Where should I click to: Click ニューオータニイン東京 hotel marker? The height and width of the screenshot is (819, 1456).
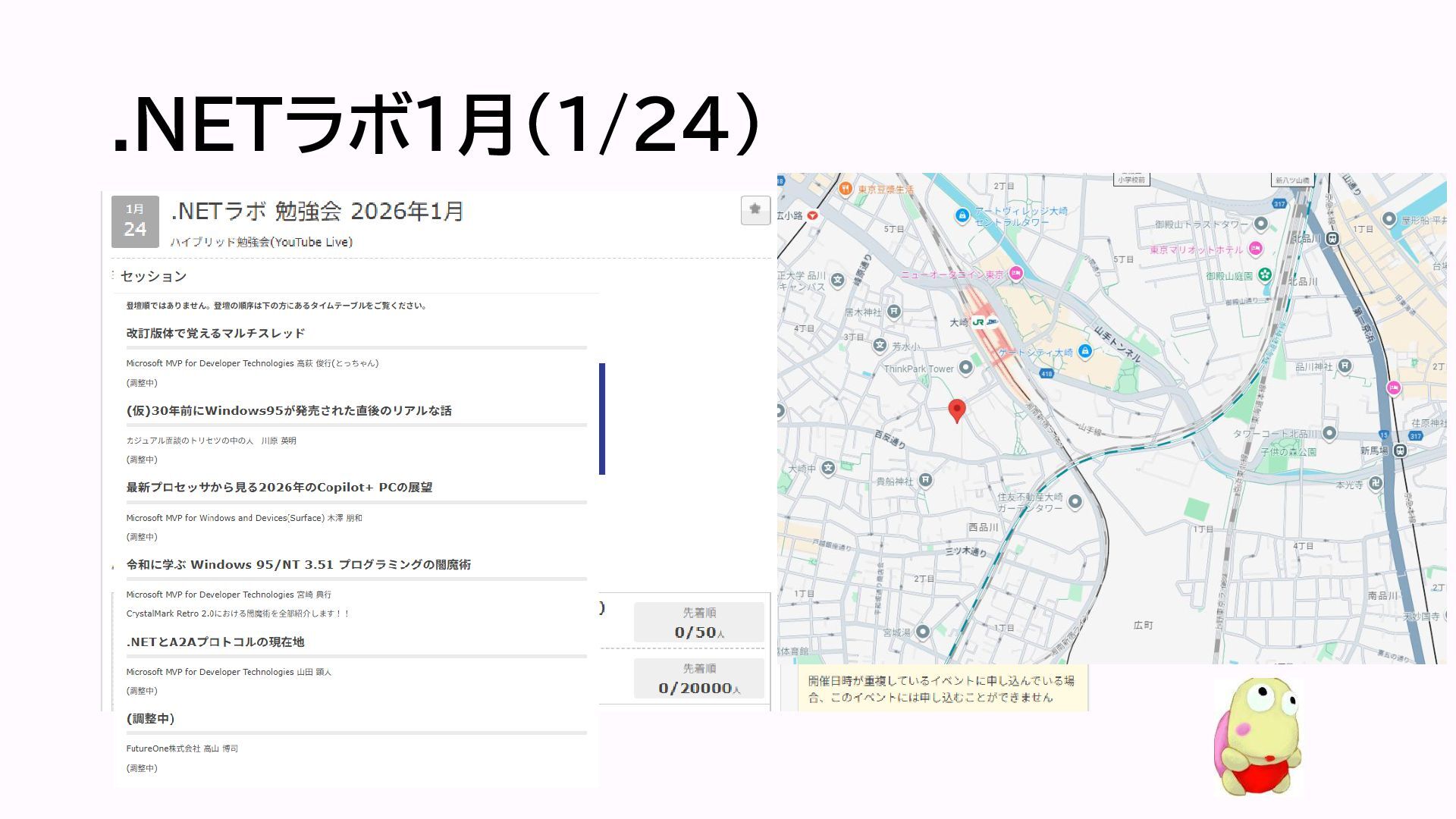coord(1016,273)
